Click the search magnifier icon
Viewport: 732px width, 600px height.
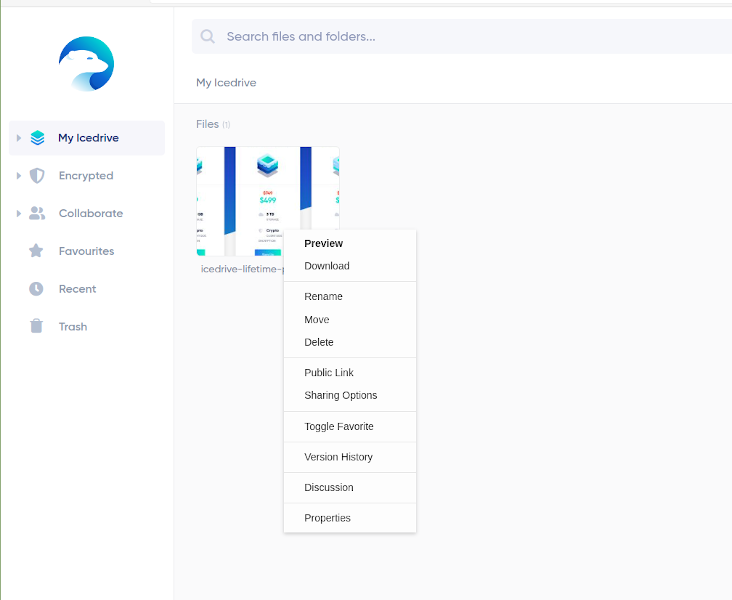tap(208, 37)
